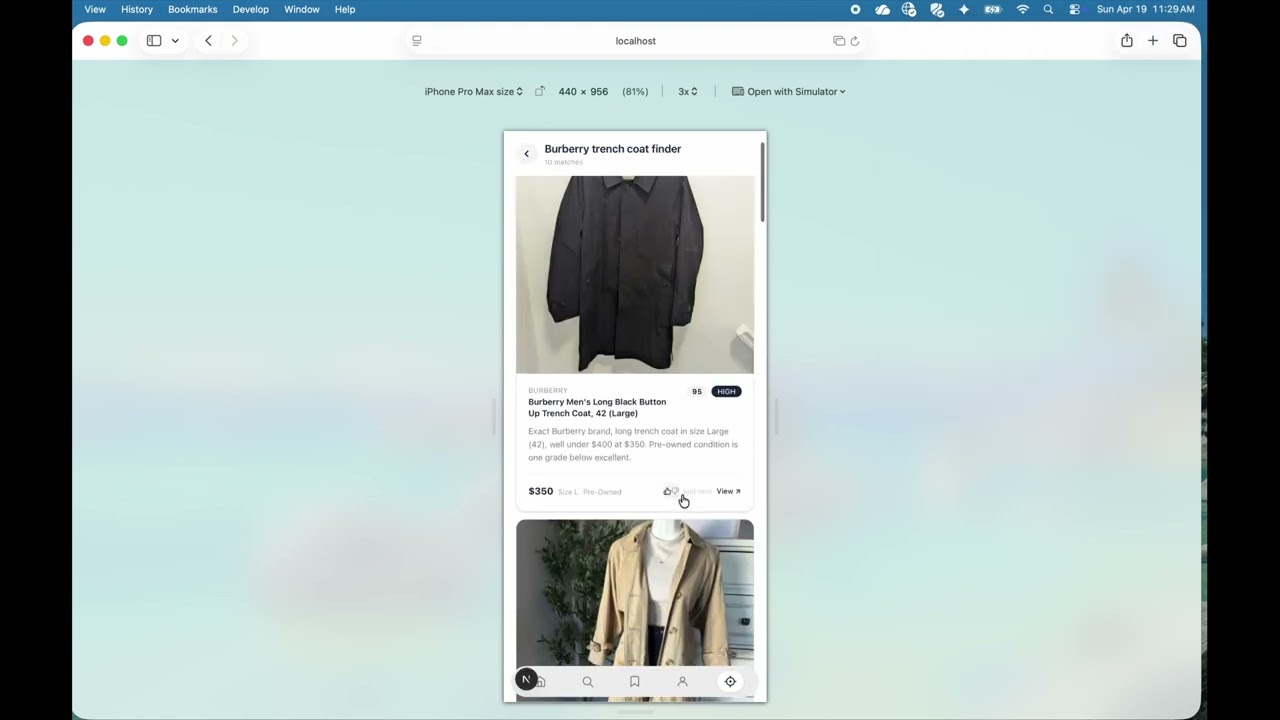Open the Open with Simulator dropdown
This screenshot has width=1280, height=720.
[x=788, y=91]
